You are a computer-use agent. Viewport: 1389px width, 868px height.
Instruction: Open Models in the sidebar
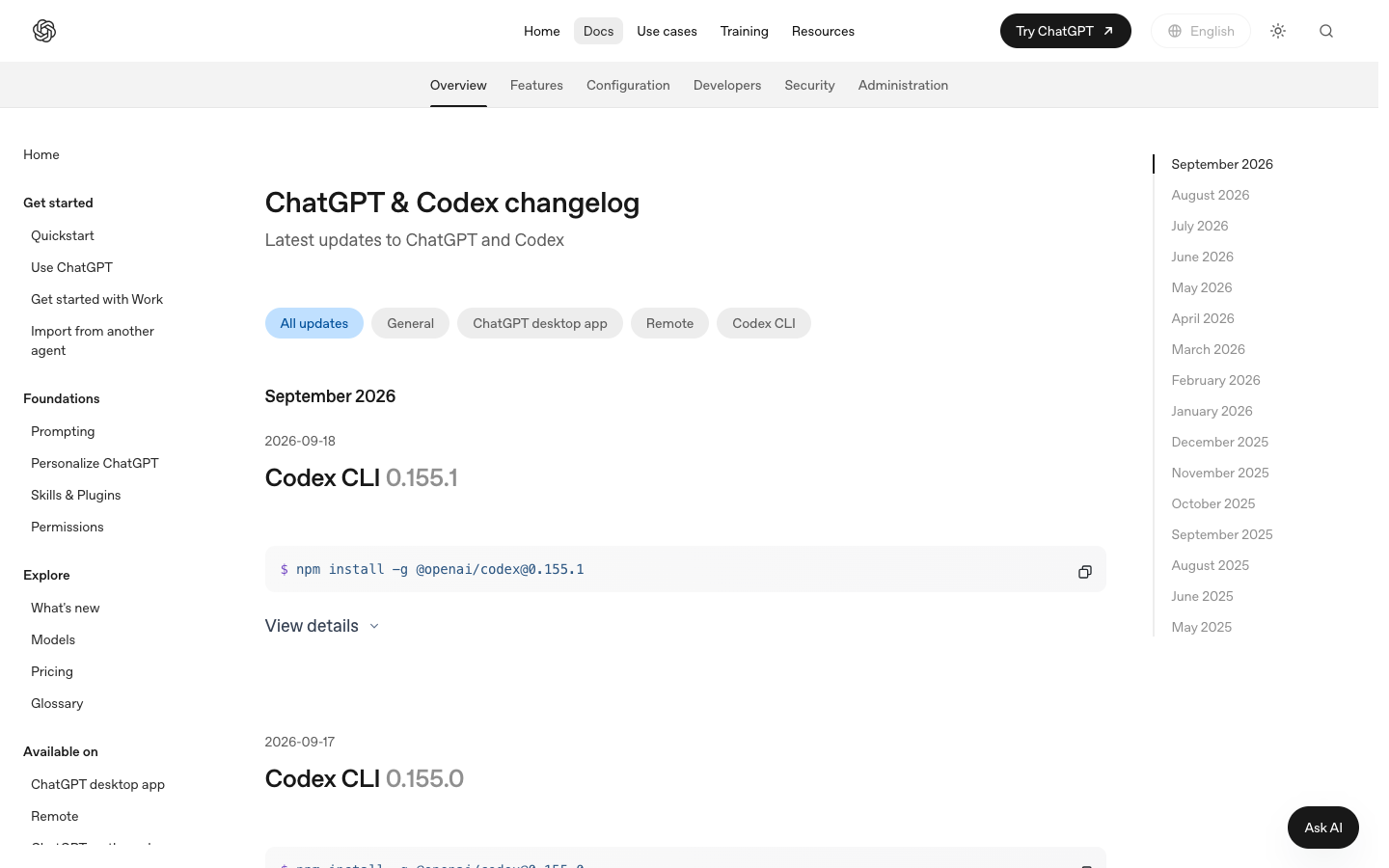[53, 639]
